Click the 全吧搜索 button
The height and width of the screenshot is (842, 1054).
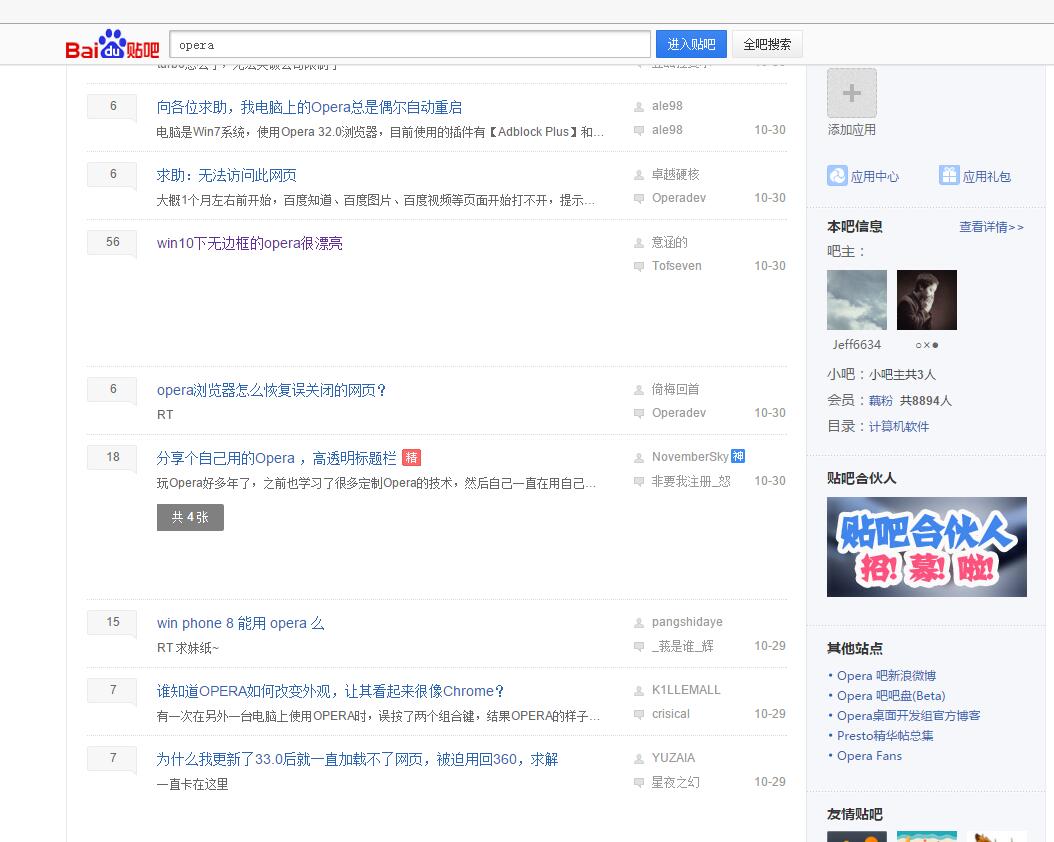(767, 44)
